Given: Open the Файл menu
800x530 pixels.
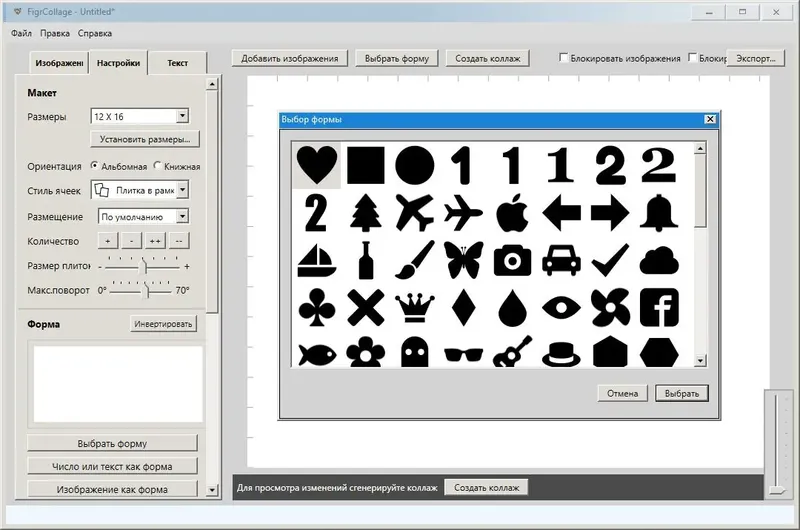Looking at the screenshot, I should pos(21,33).
